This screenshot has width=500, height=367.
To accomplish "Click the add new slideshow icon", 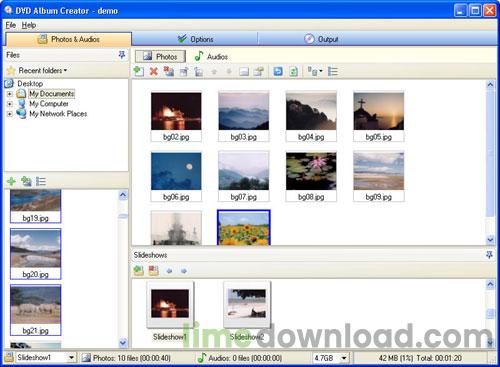I will [x=138, y=270].
